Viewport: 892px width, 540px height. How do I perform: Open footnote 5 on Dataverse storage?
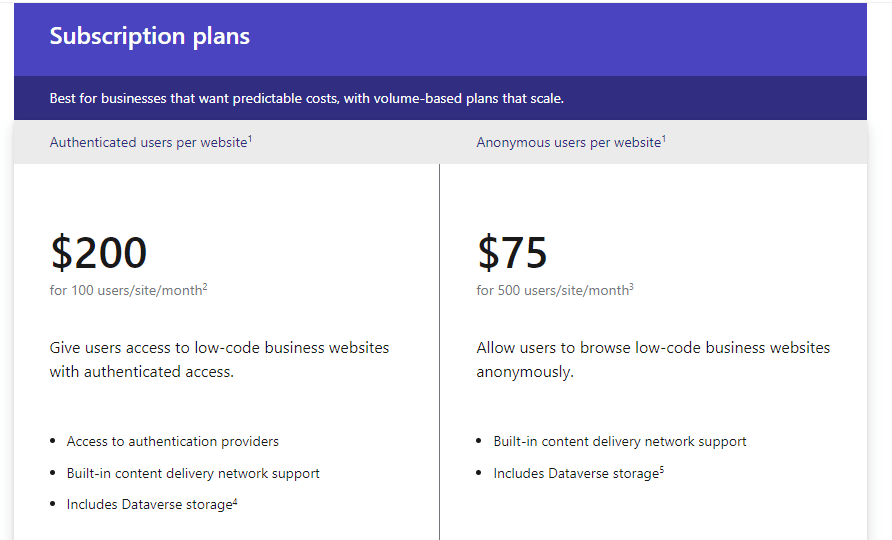(x=662, y=469)
